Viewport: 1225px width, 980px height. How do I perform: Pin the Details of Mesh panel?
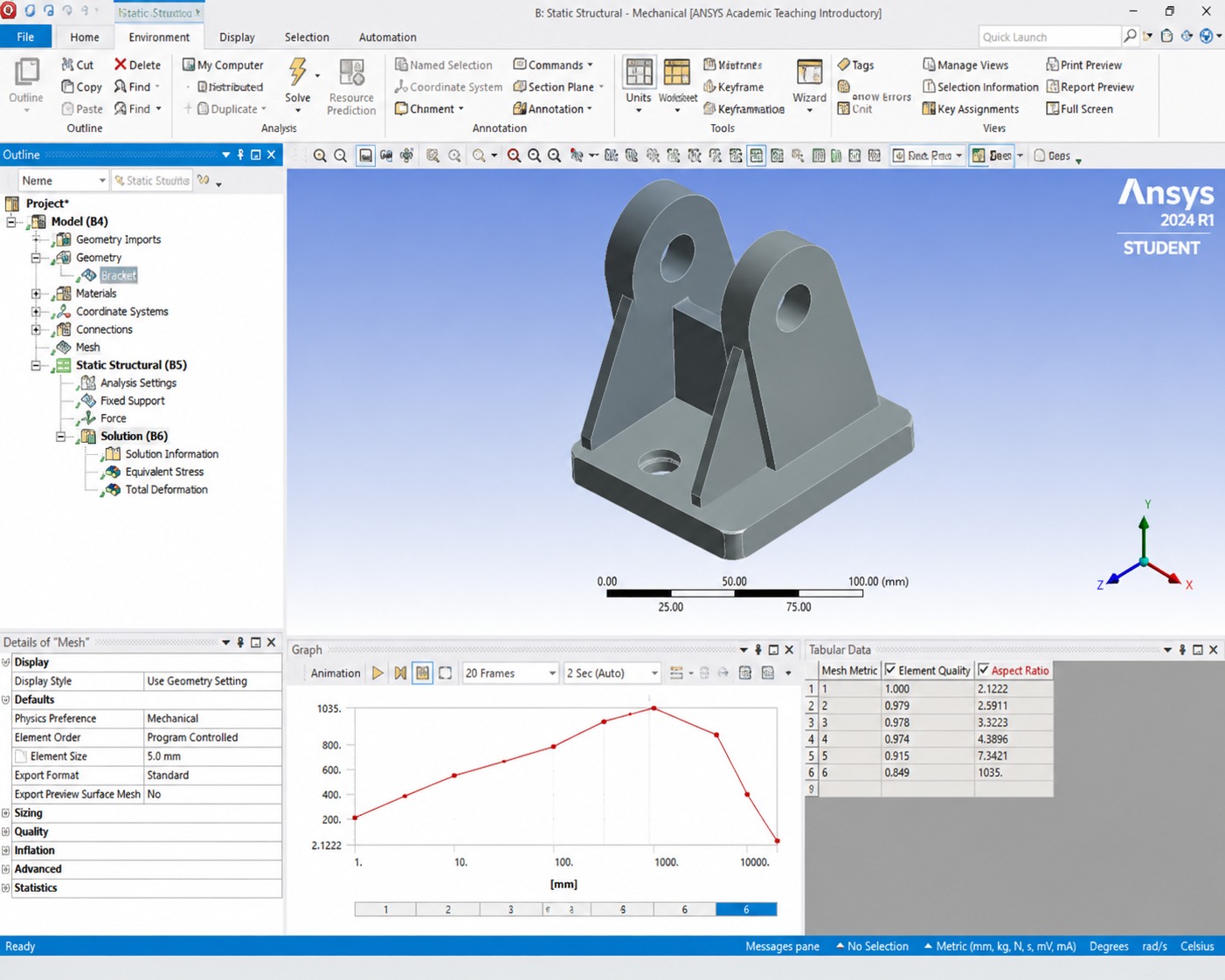click(240, 642)
